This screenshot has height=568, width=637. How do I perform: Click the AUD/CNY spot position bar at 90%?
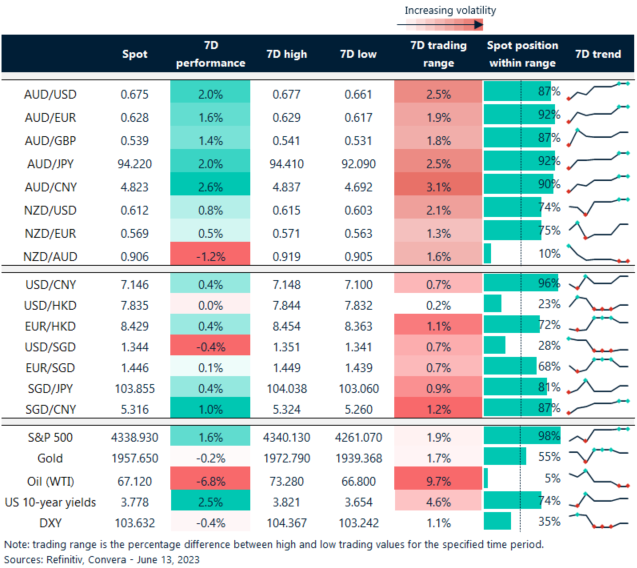(520, 184)
